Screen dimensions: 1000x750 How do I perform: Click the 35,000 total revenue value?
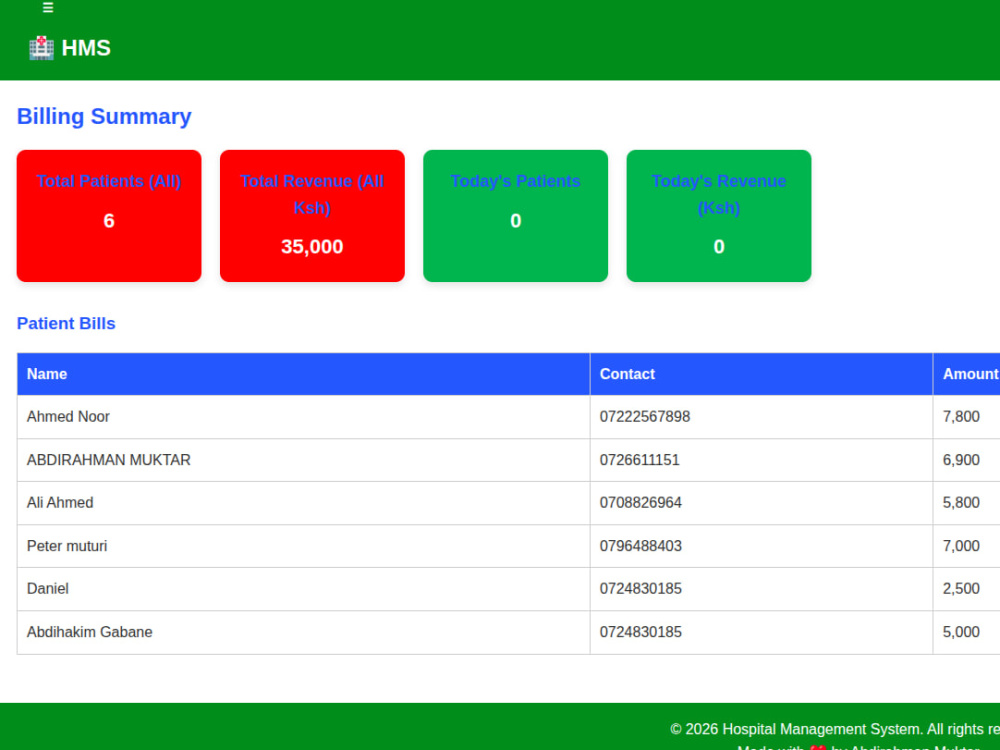(x=312, y=247)
